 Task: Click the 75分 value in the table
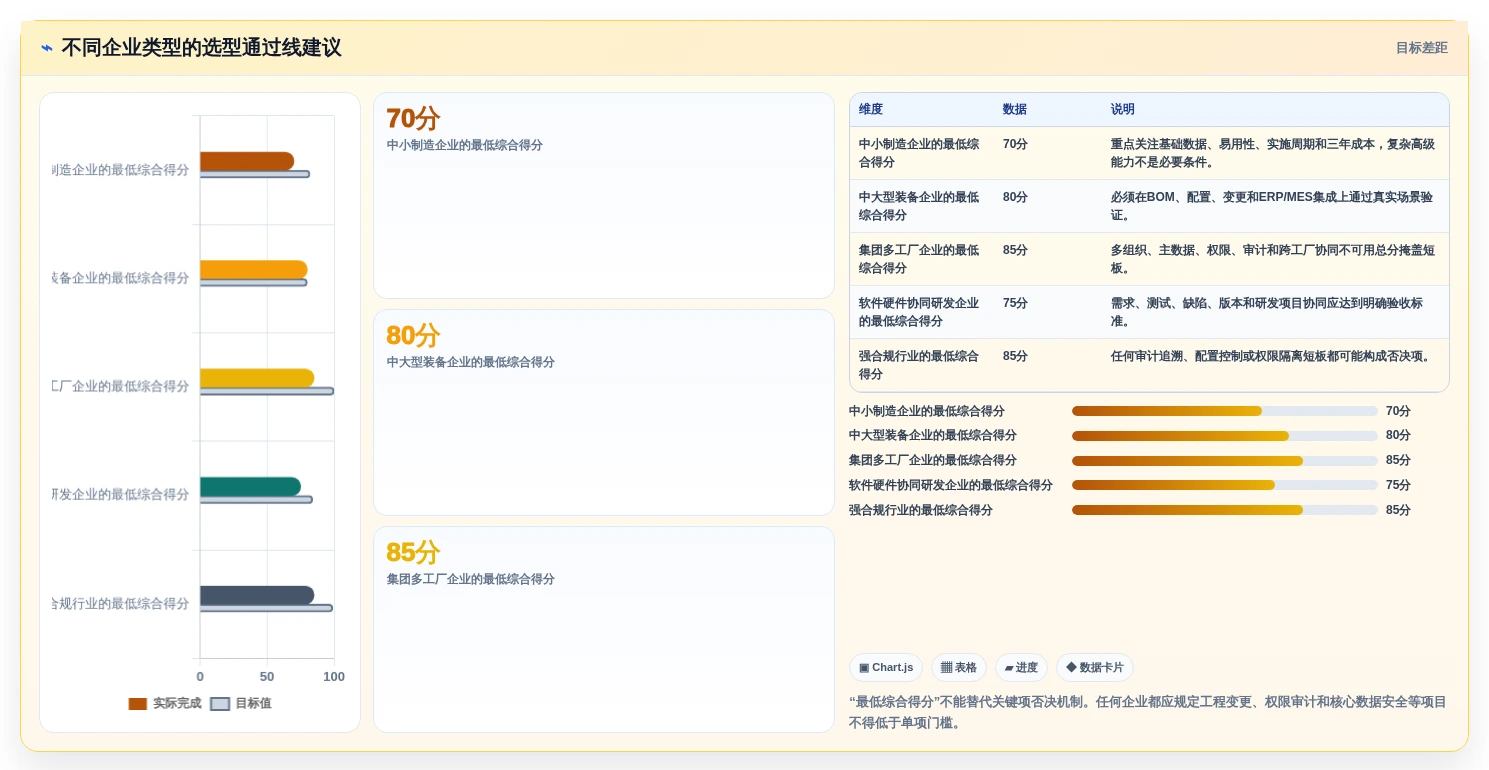pyautogui.click(x=1015, y=303)
